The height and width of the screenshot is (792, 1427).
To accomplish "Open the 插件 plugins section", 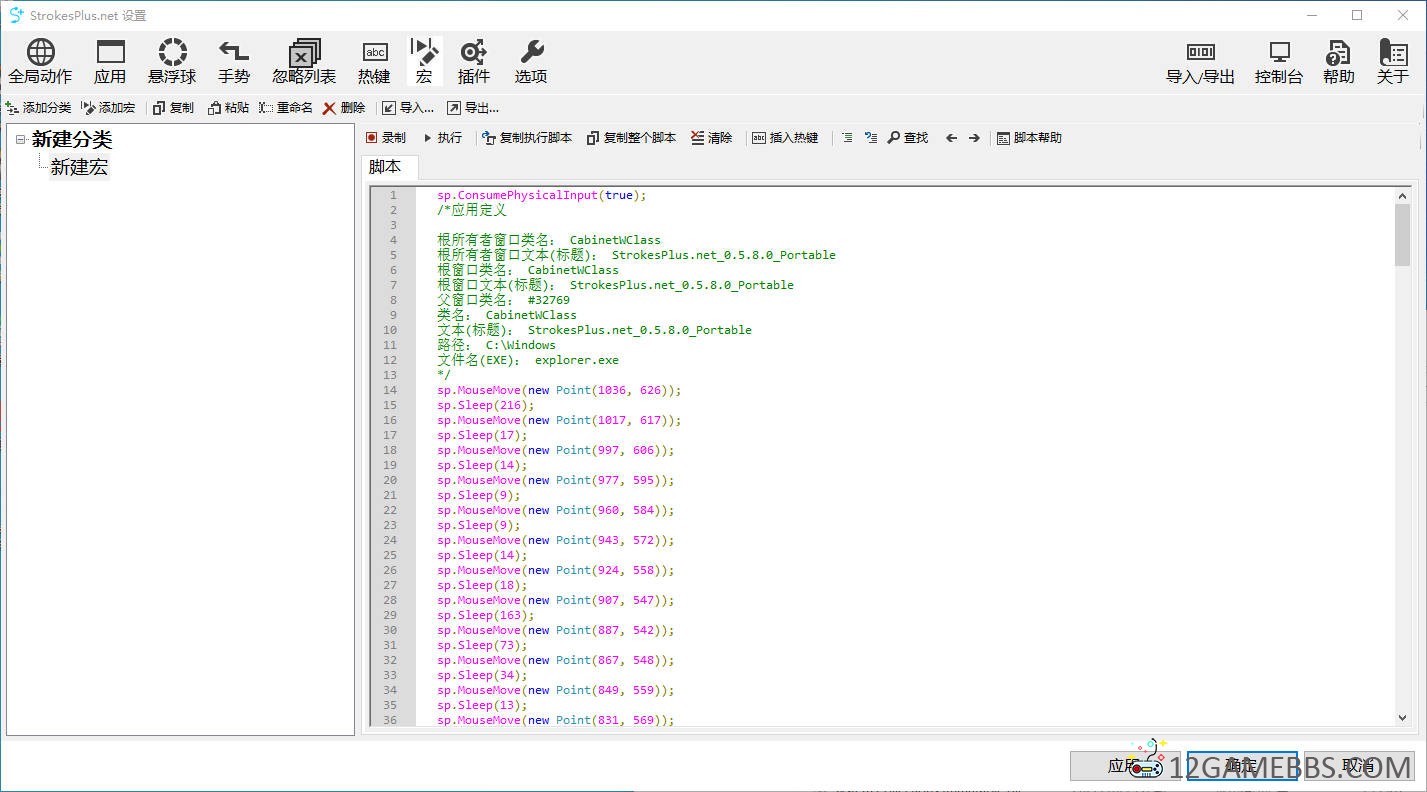I will tap(473, 61).
